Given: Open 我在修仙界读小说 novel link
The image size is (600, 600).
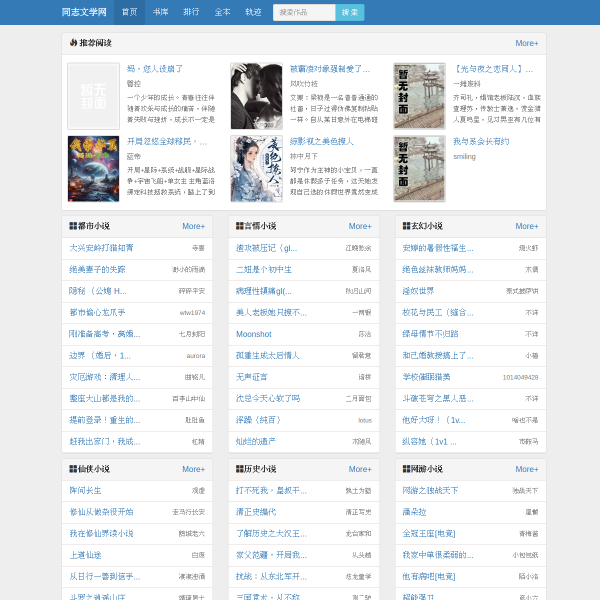Looking at the screenshot, I should pyautogui.click(x=101, y=533).
